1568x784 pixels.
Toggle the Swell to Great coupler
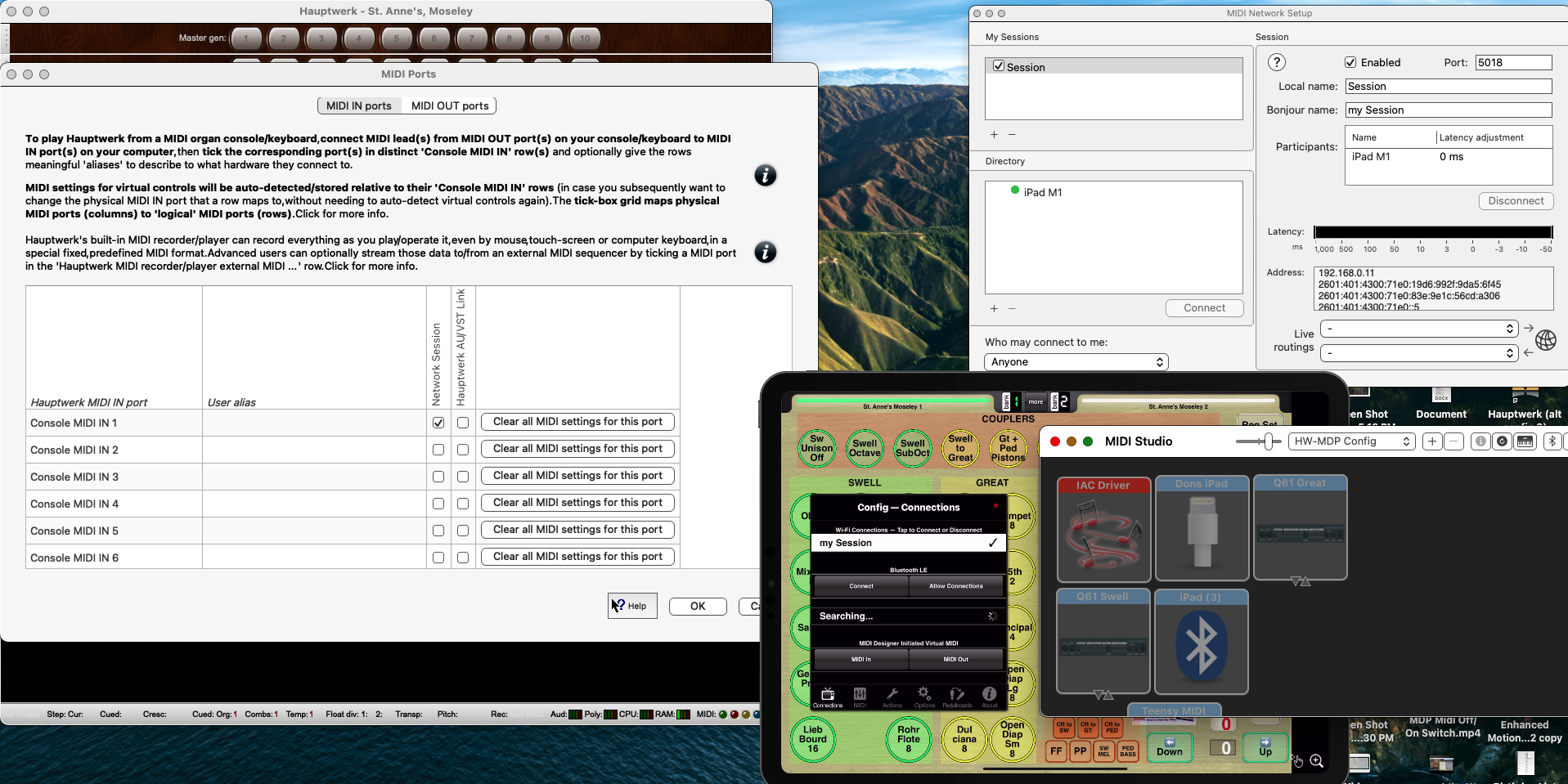point(960,448)
